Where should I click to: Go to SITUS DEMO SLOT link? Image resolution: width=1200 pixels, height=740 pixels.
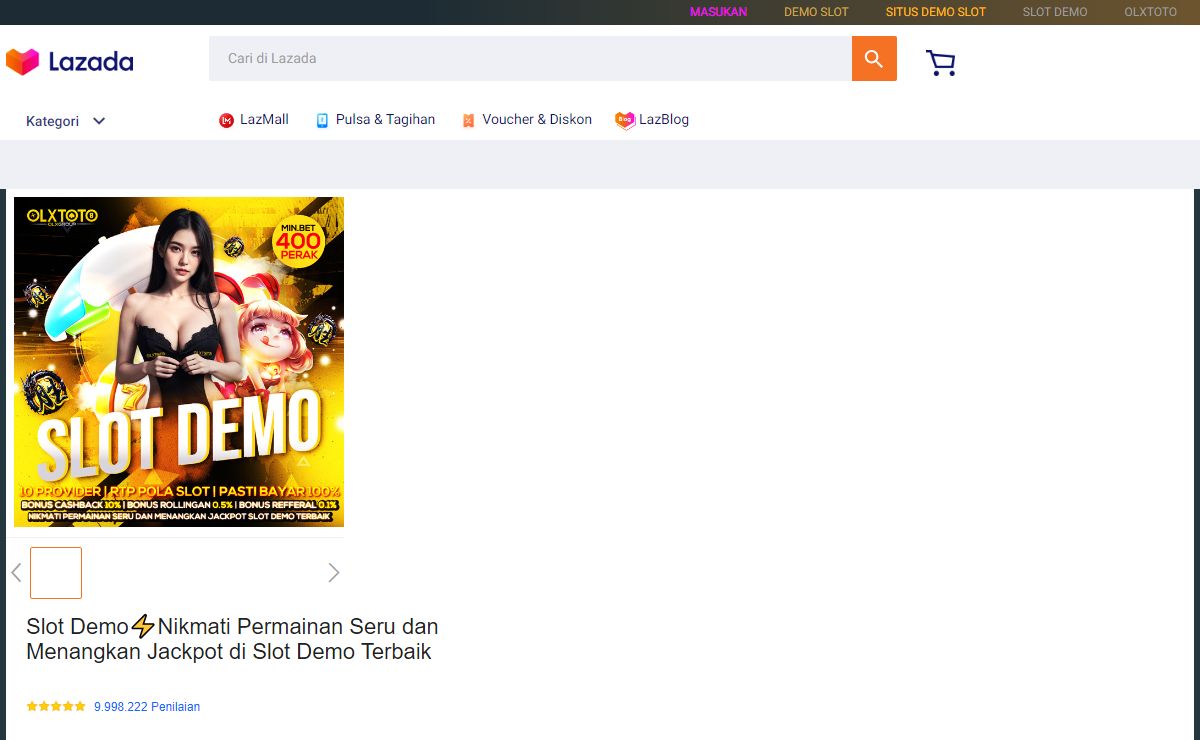(935, 12)
